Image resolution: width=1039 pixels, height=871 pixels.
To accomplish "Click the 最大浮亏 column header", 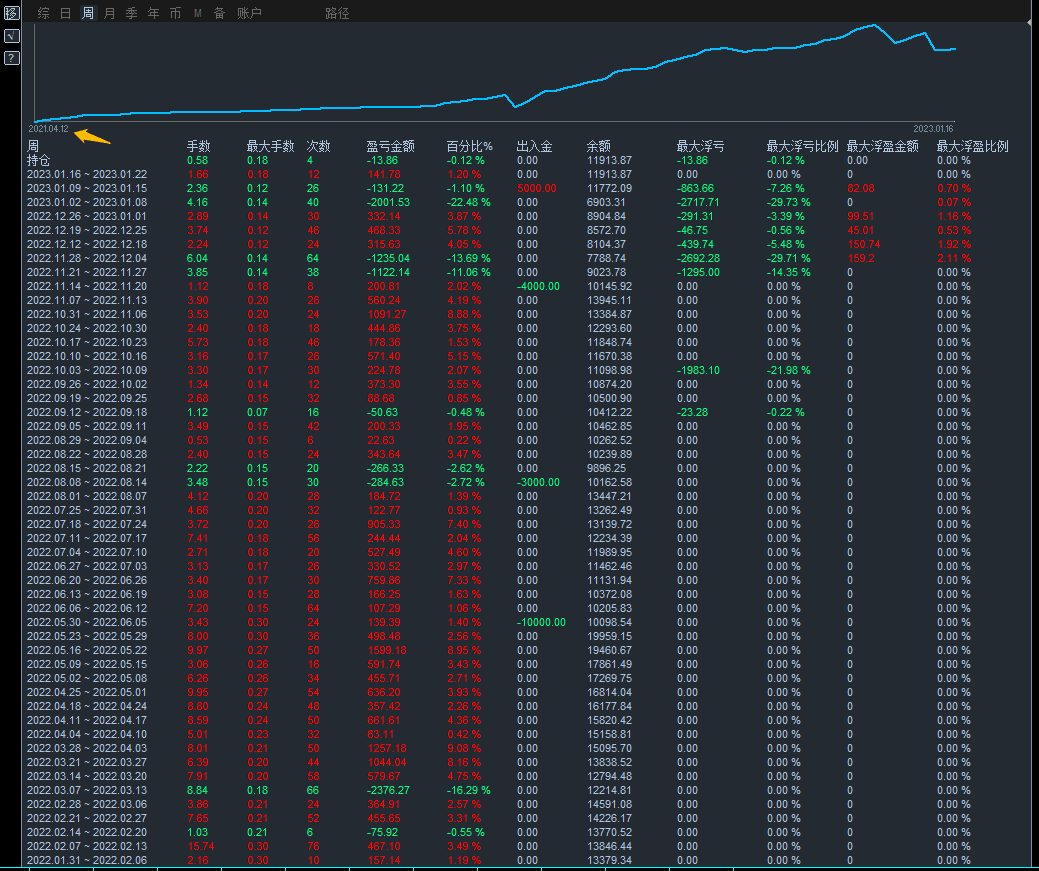I will click(700, 146).
